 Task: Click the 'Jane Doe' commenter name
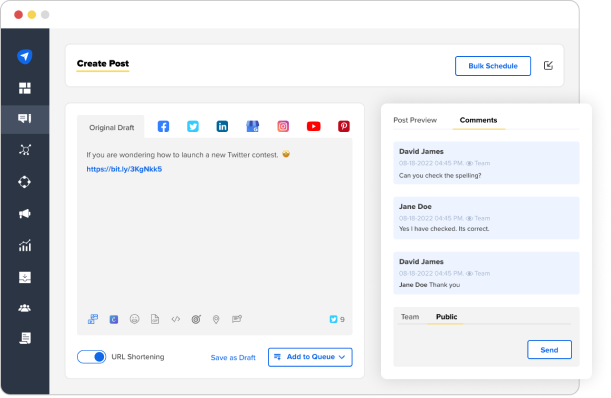coord(415,206)
